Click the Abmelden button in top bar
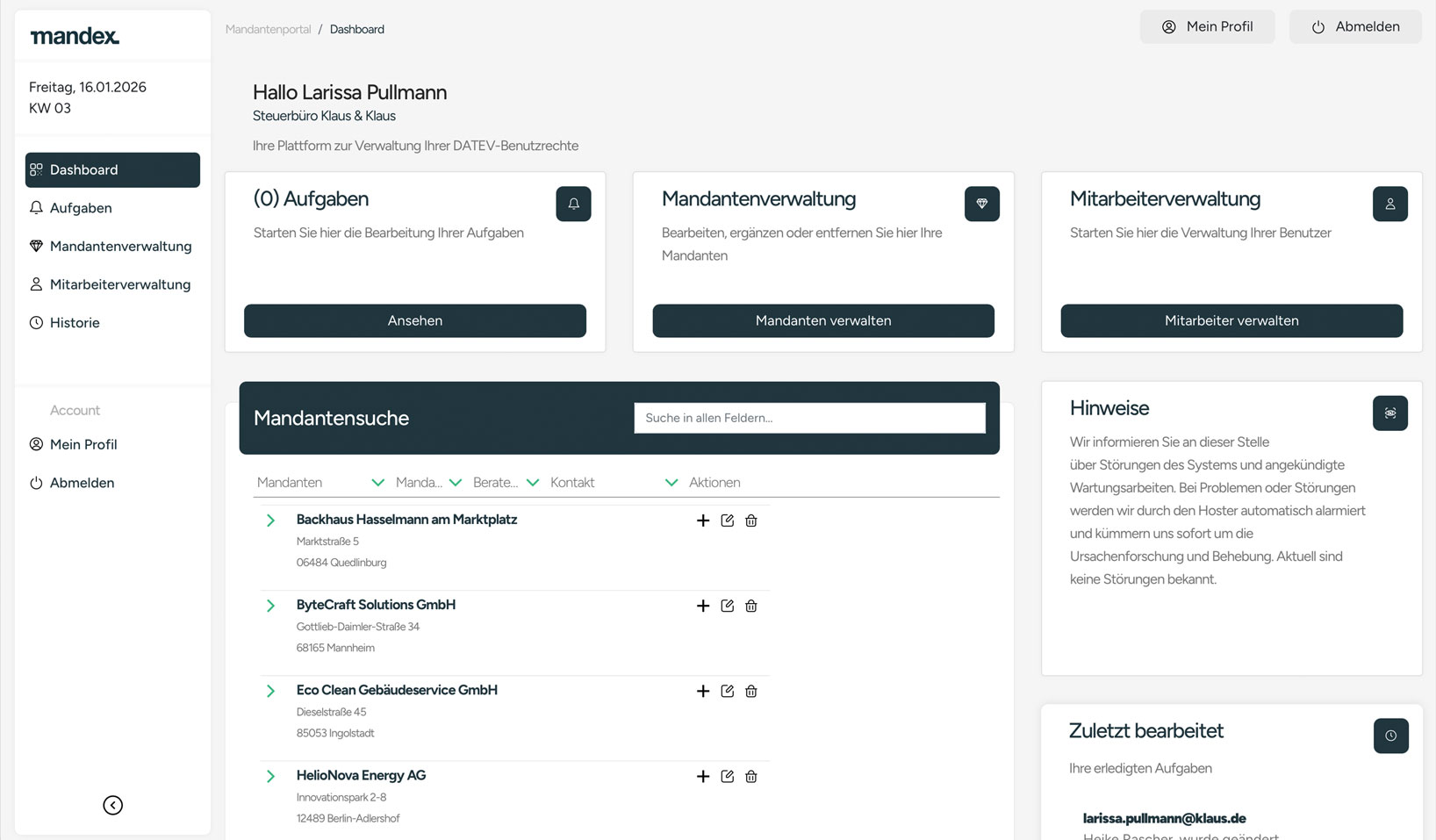Image resolution: width=1436 pixels, height=840 pixels. click(1355, 27)
